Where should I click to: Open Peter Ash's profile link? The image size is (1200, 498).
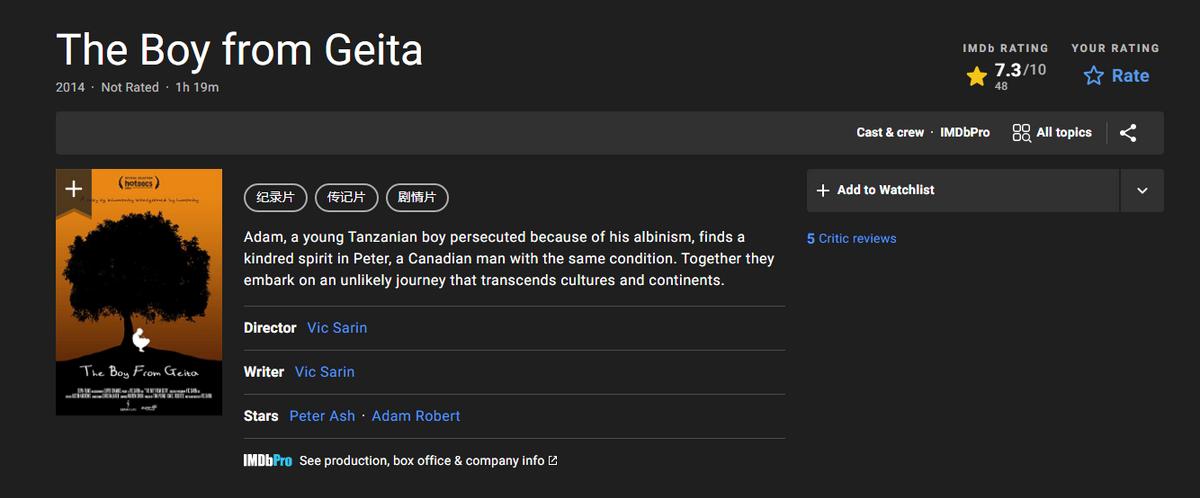pos(322,416)
